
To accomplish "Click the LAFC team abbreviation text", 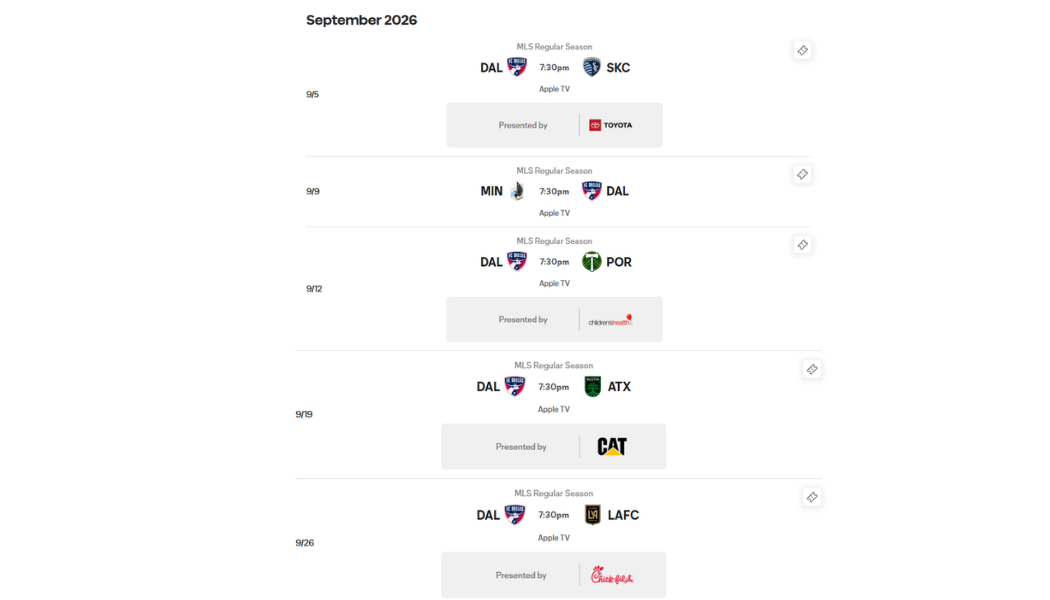I will [x=623, y=515].
